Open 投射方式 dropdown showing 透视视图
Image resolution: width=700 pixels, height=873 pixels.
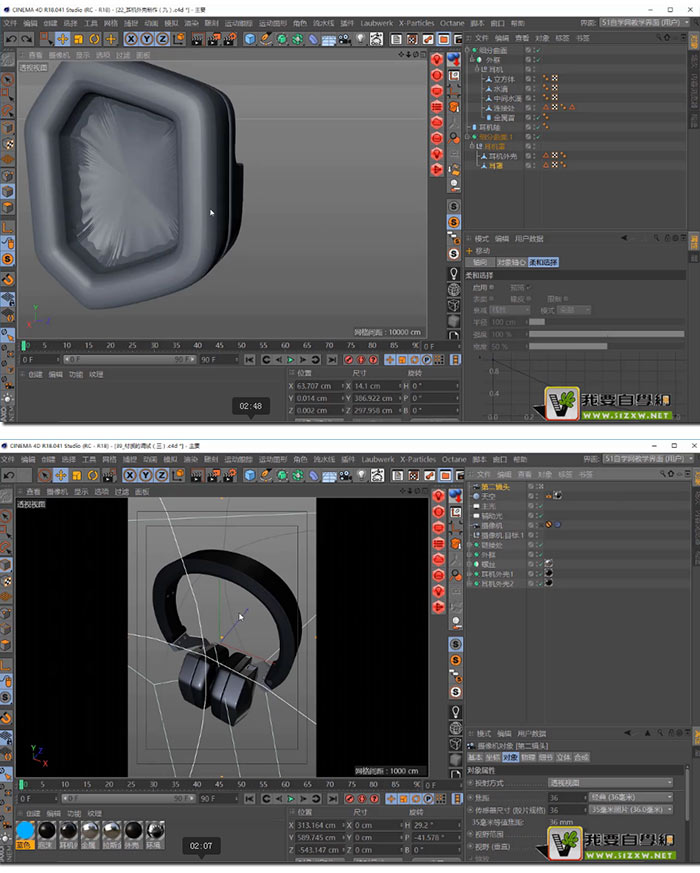(611, 782)
